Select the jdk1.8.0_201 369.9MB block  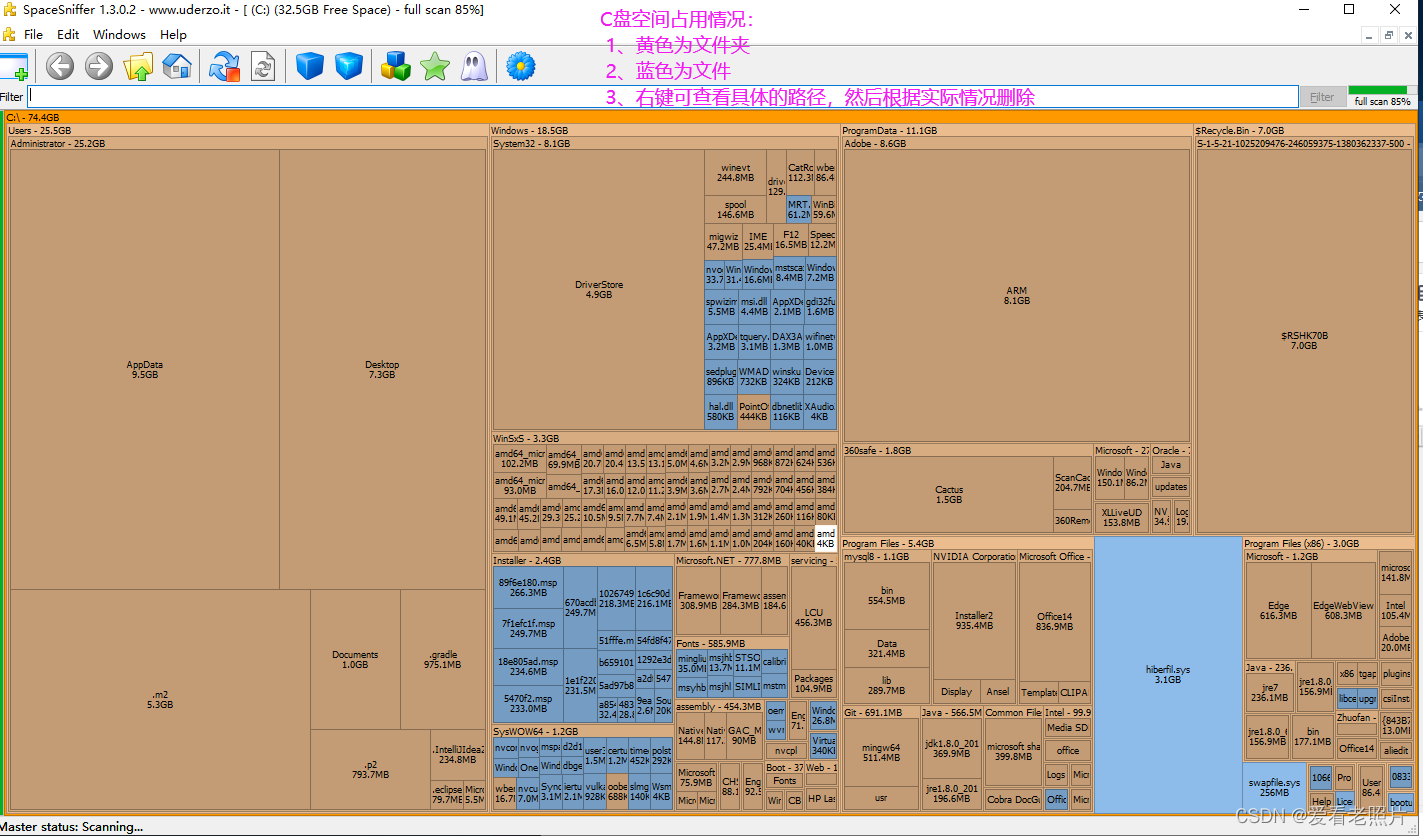pyautogui.click(x=952, y=748)
